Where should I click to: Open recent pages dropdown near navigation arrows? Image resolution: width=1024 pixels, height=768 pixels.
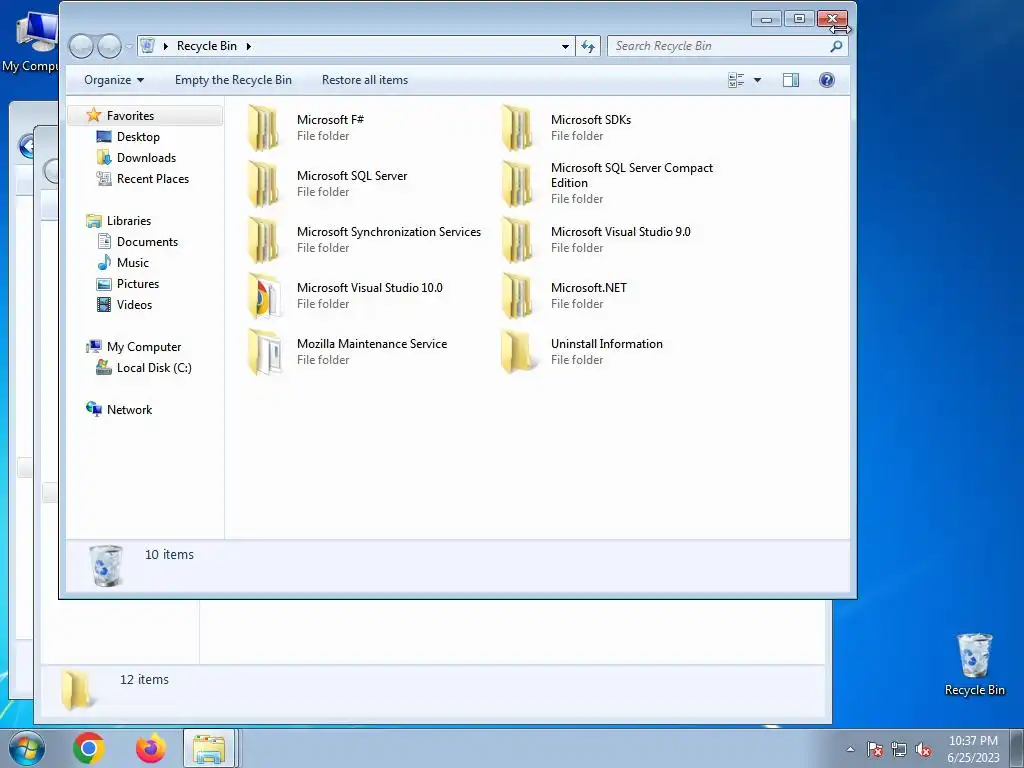(x=129, y=46)
